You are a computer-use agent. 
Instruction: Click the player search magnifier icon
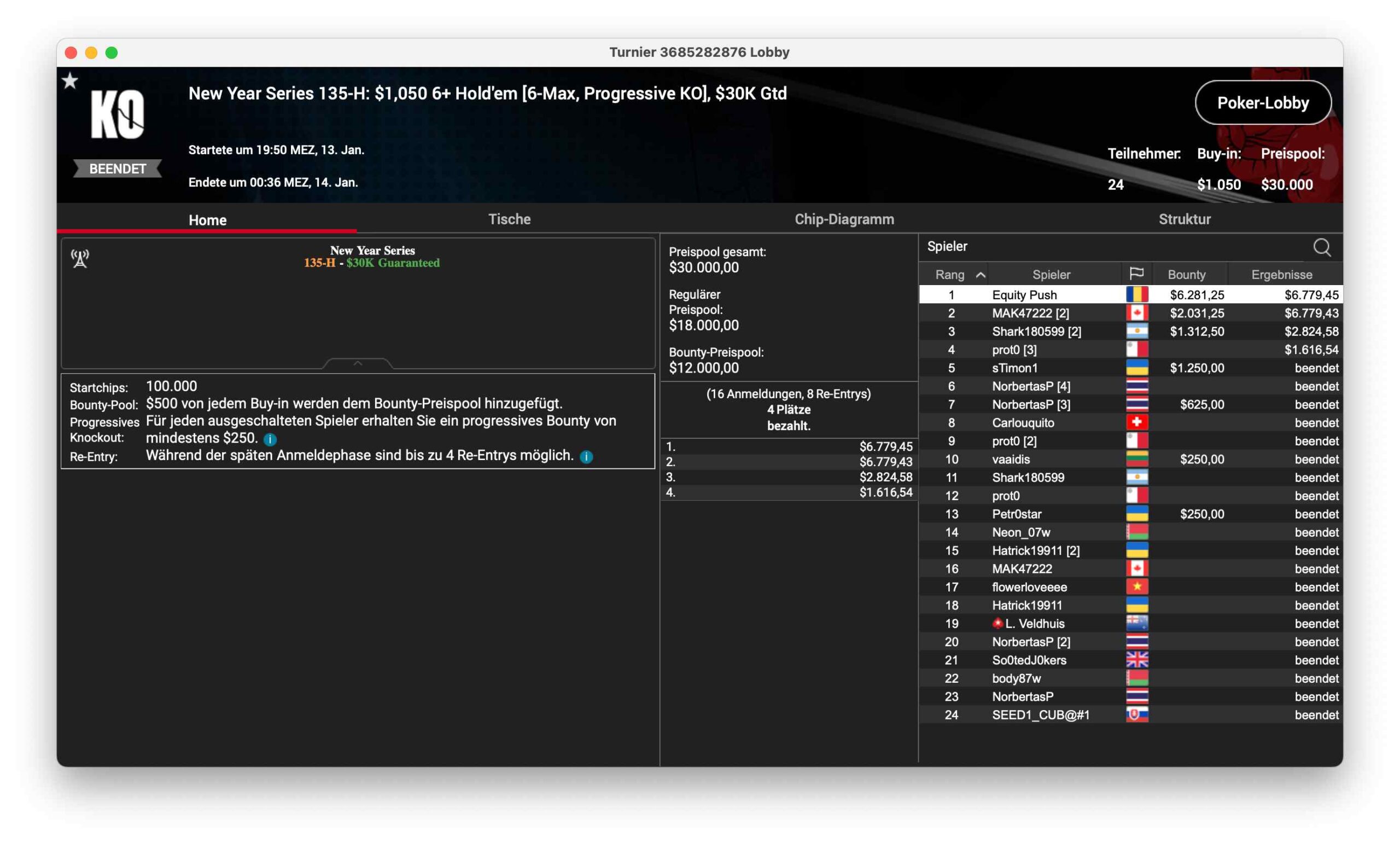[1322, 247]
